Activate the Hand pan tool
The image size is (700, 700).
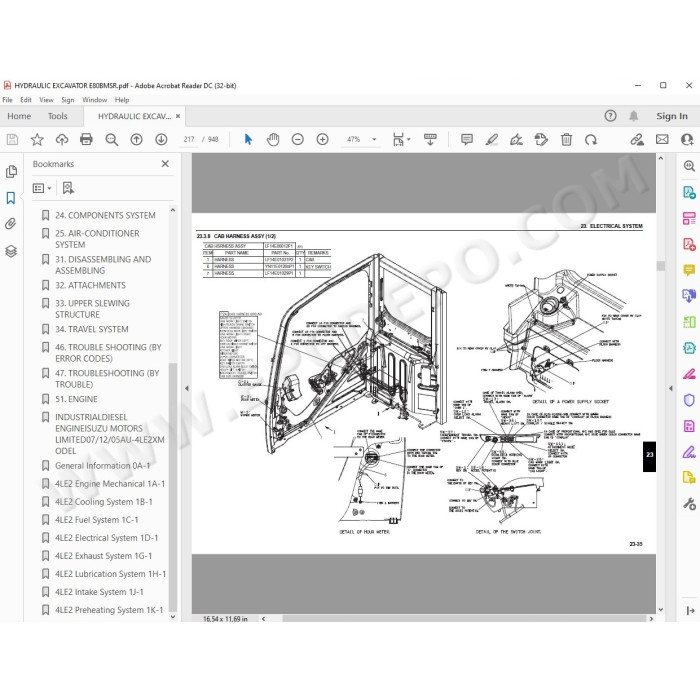tap(273, 140)
